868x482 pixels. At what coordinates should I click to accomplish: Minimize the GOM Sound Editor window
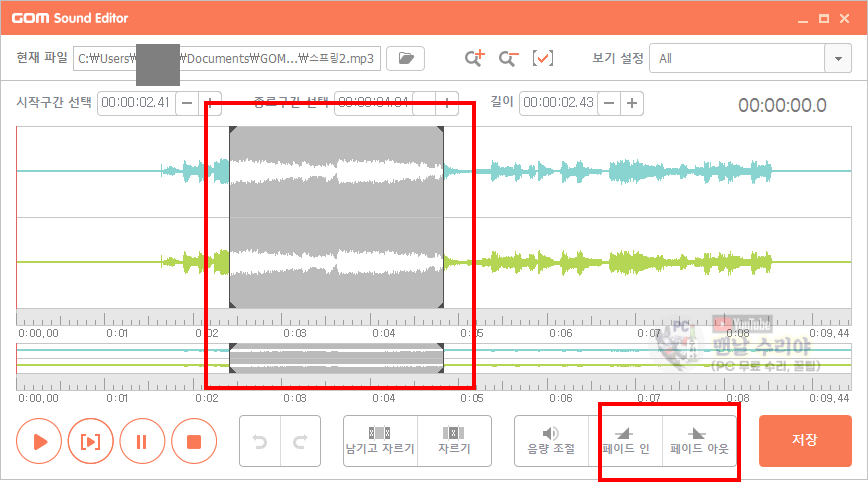coord(803,19)
